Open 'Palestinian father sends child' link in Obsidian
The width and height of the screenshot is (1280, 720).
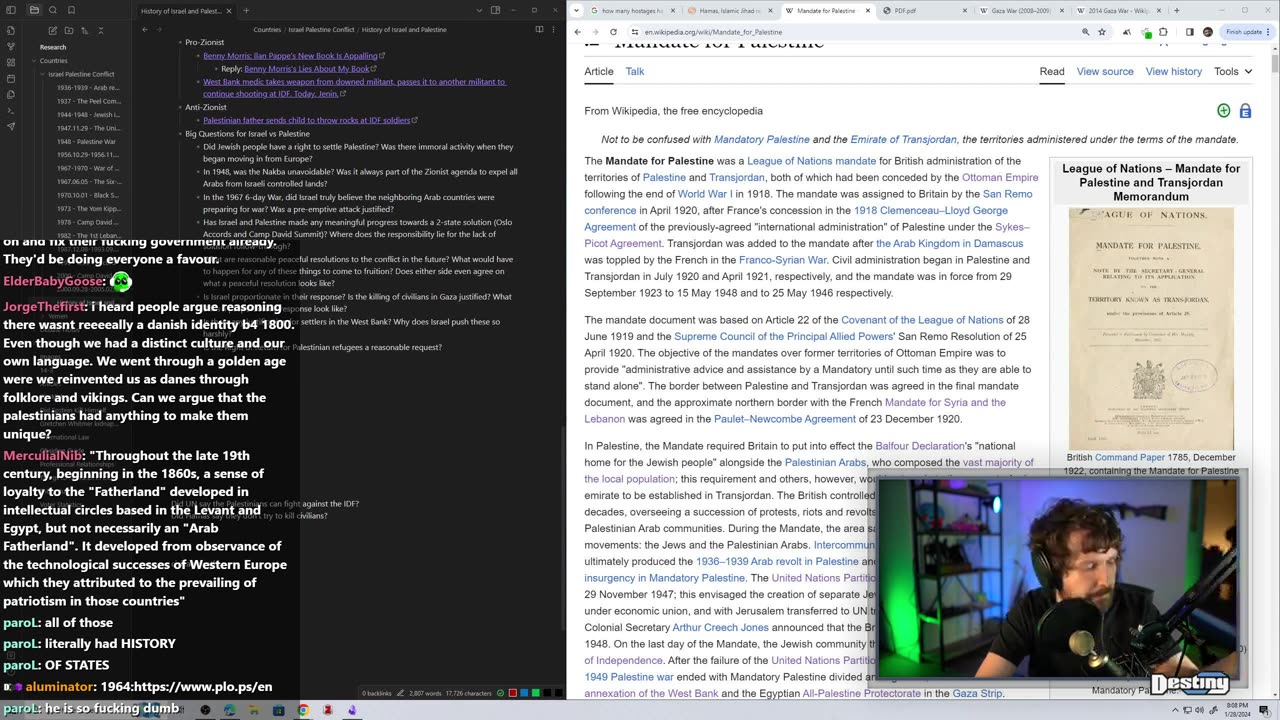click(x=306, y=120)
